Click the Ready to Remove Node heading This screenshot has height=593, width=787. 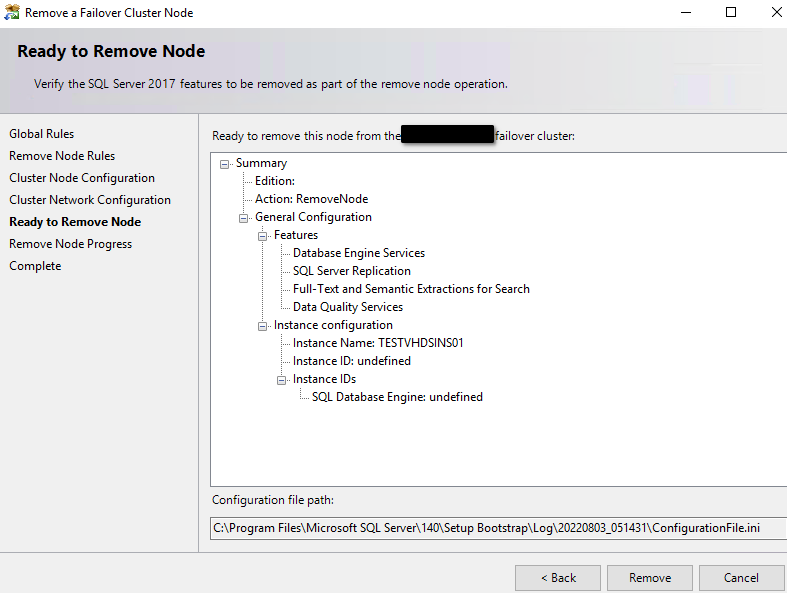coord(111,51)
